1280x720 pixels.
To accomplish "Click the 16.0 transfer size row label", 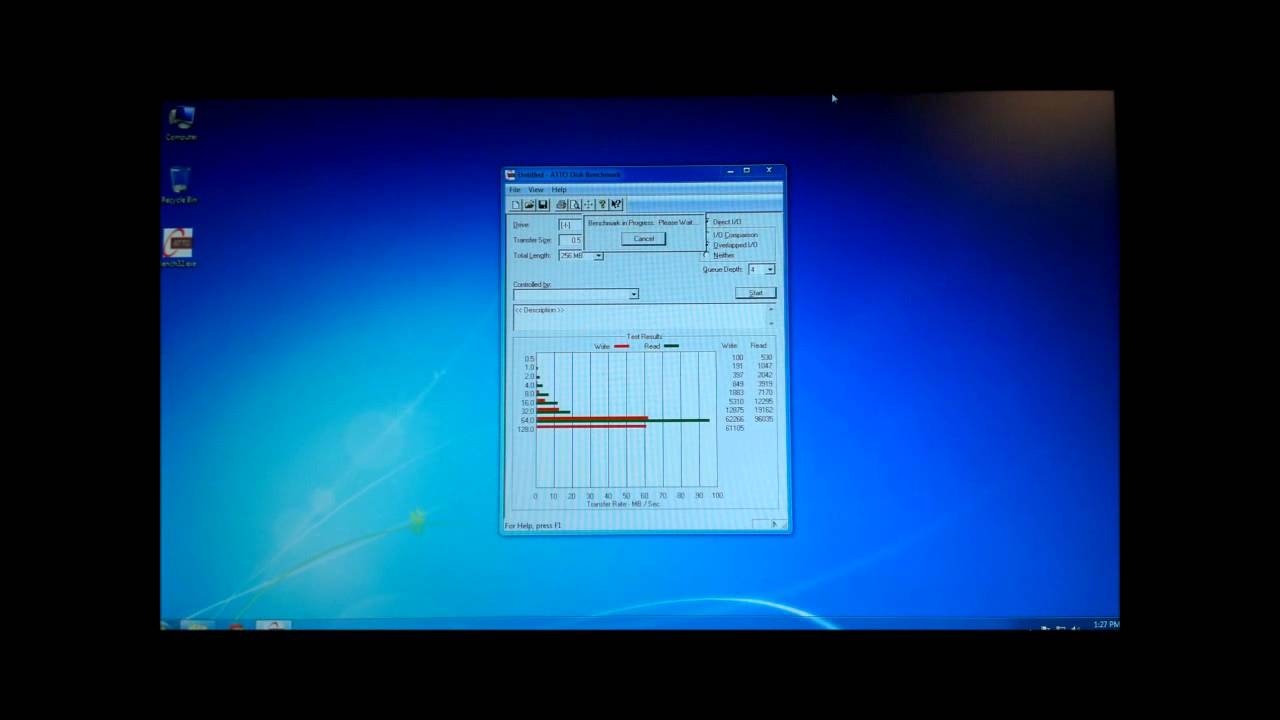I will click(527, 402).
